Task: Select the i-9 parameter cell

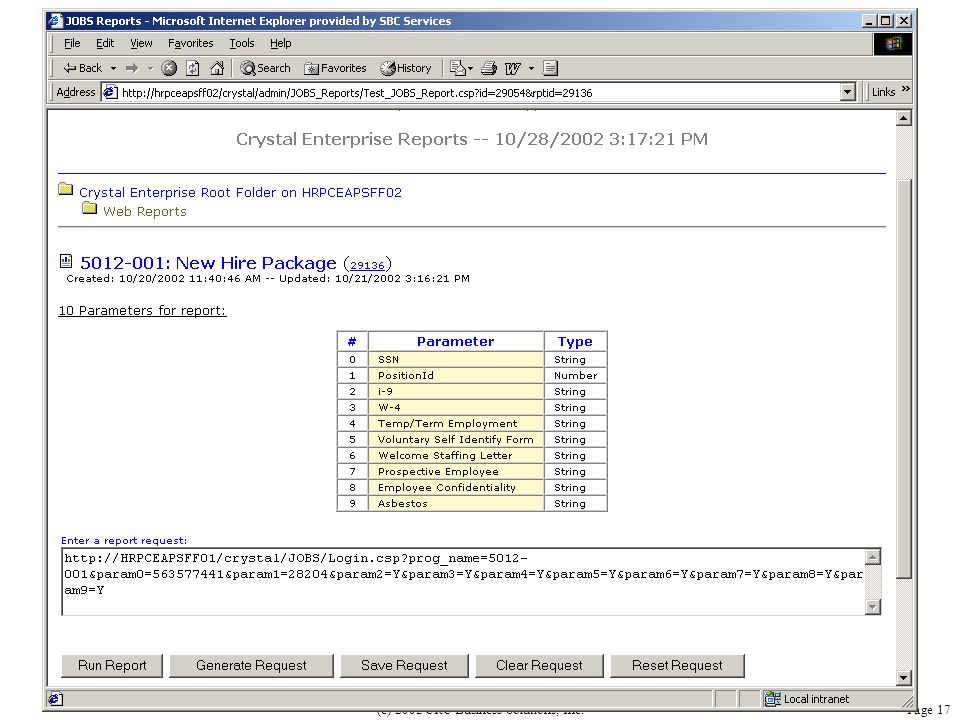Action: pyautogui.click(x=456, y=391)
